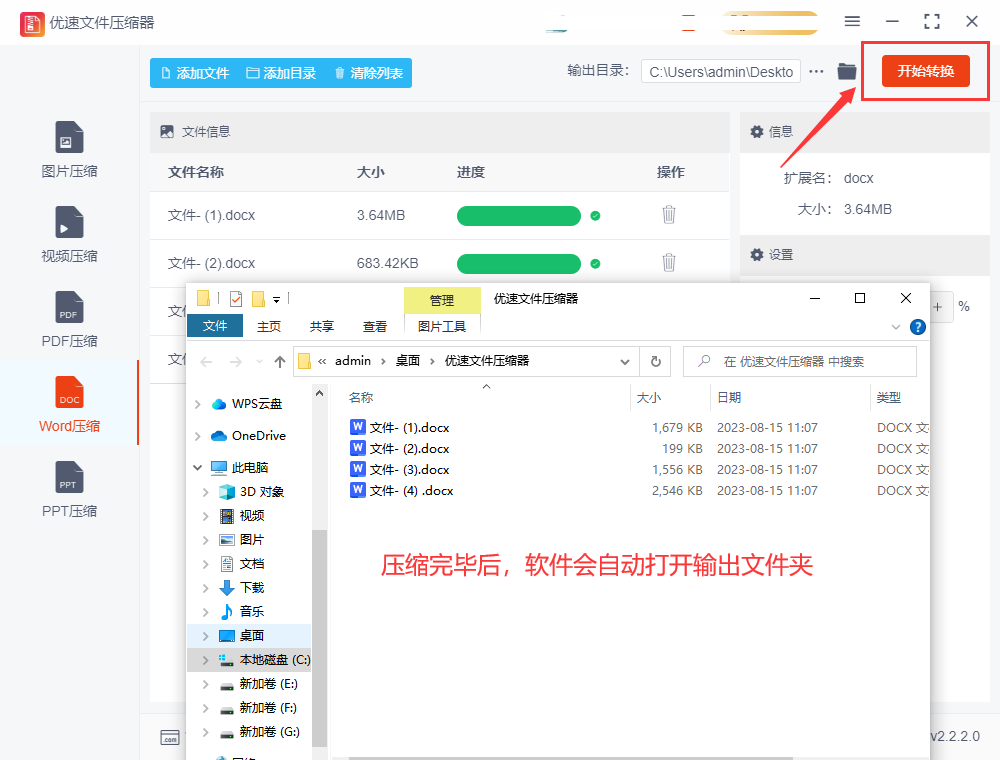Select 新加卷 (G:) drive
The height and width of the screenshot is (760, 1000).
(x=268, y=732)
